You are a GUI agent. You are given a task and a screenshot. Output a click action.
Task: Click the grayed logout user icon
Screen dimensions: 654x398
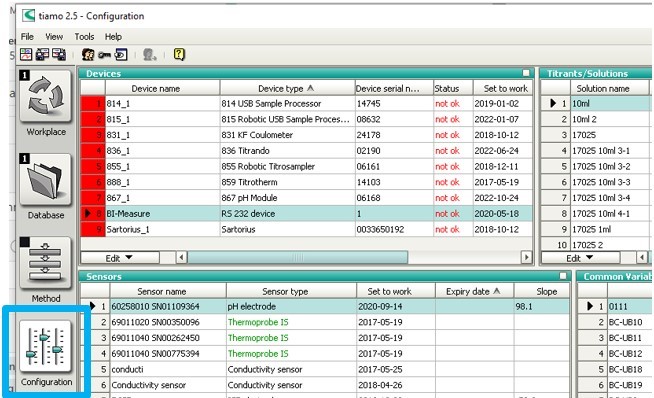[149, 54]
